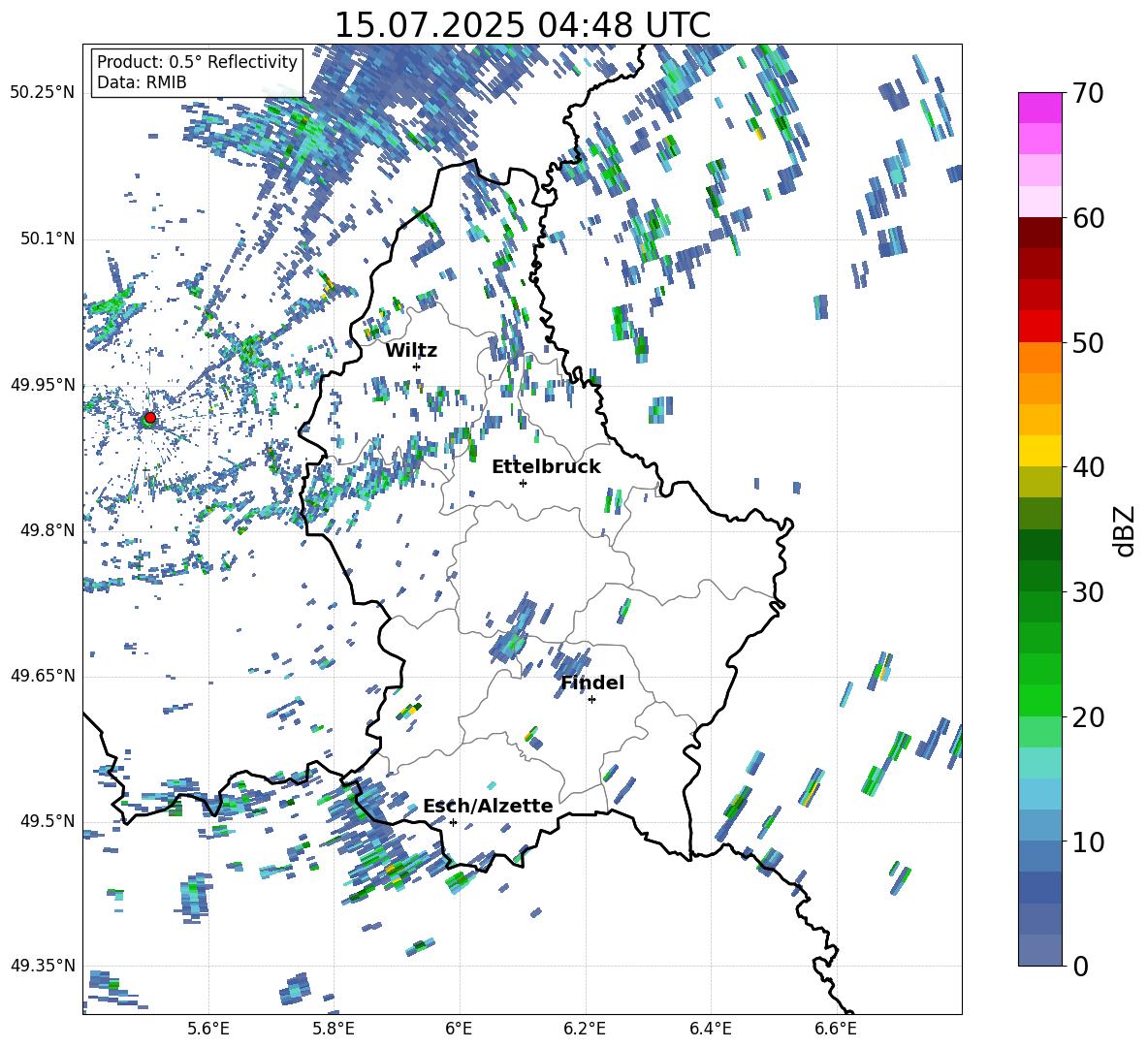Click the 49.65°N latitude label
The width and height of the screenshot is (1148, 1048).
(43, 676)
